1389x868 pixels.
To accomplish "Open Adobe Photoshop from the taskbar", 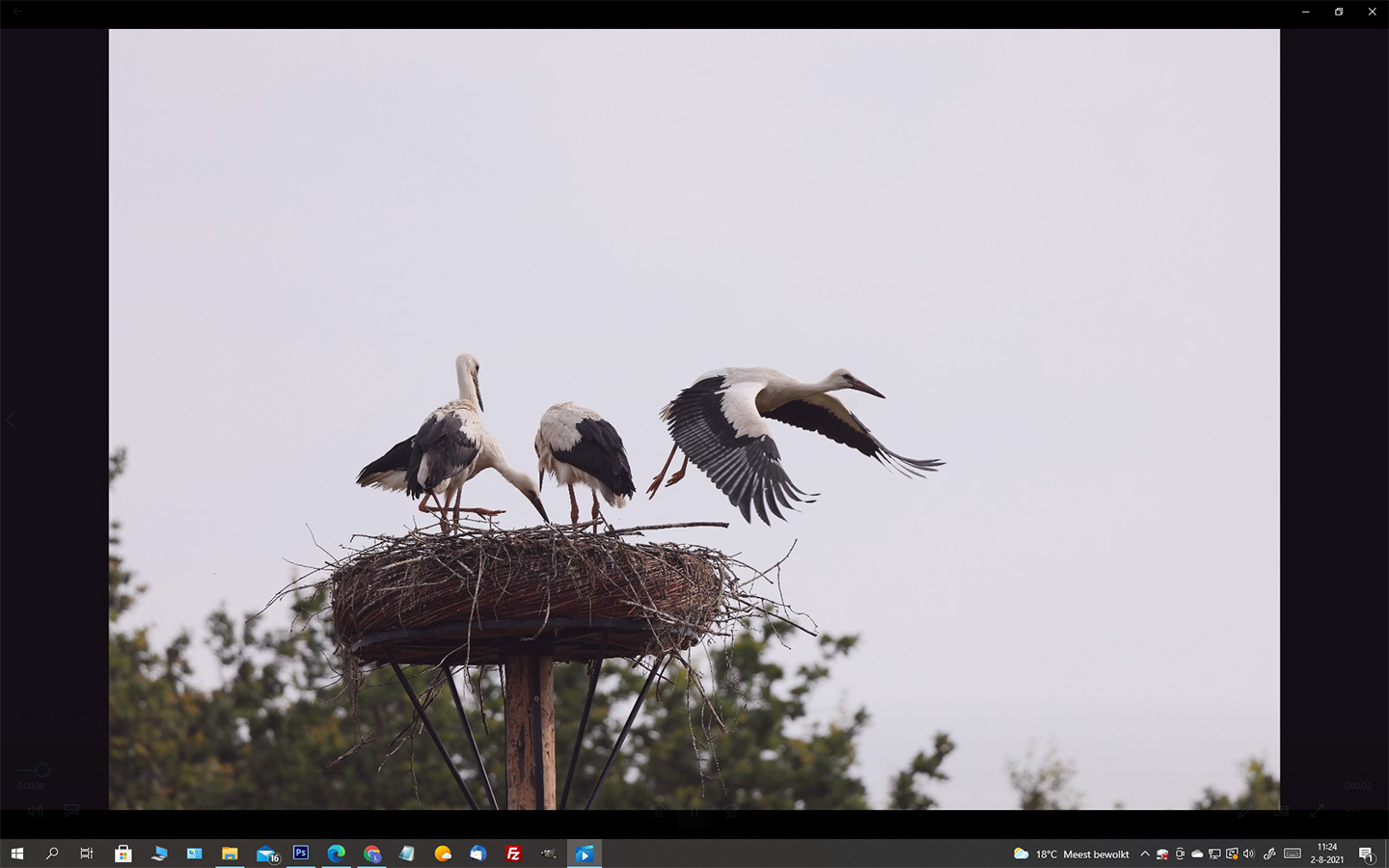I will click(301, 854).
